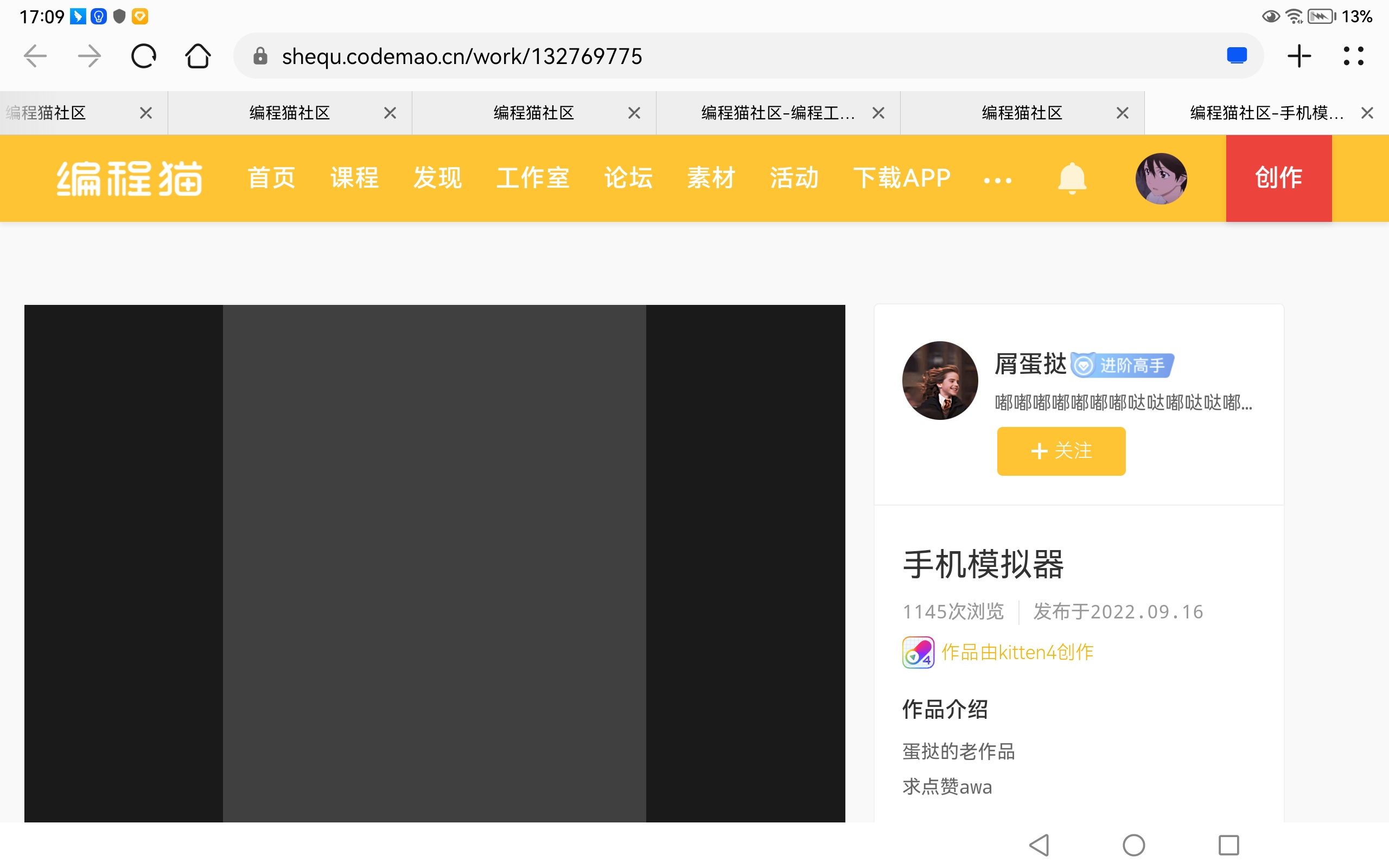Open the browser home page icon
Screen dimensions: 1389x868
[x=198, y=56]
